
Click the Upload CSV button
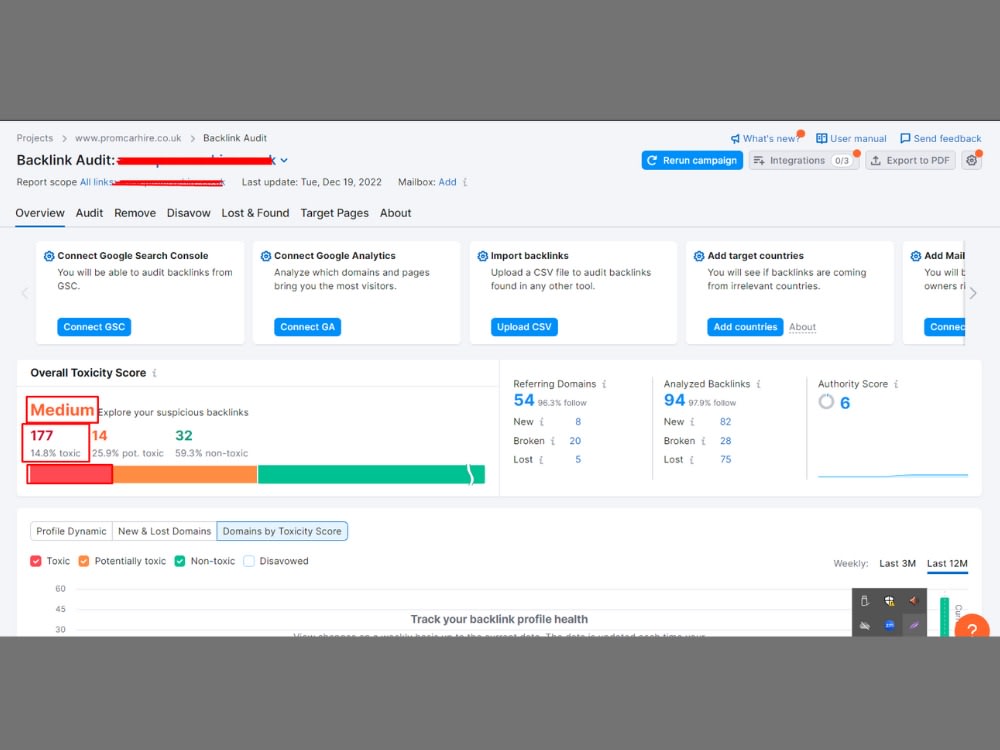tap(524, 327)
